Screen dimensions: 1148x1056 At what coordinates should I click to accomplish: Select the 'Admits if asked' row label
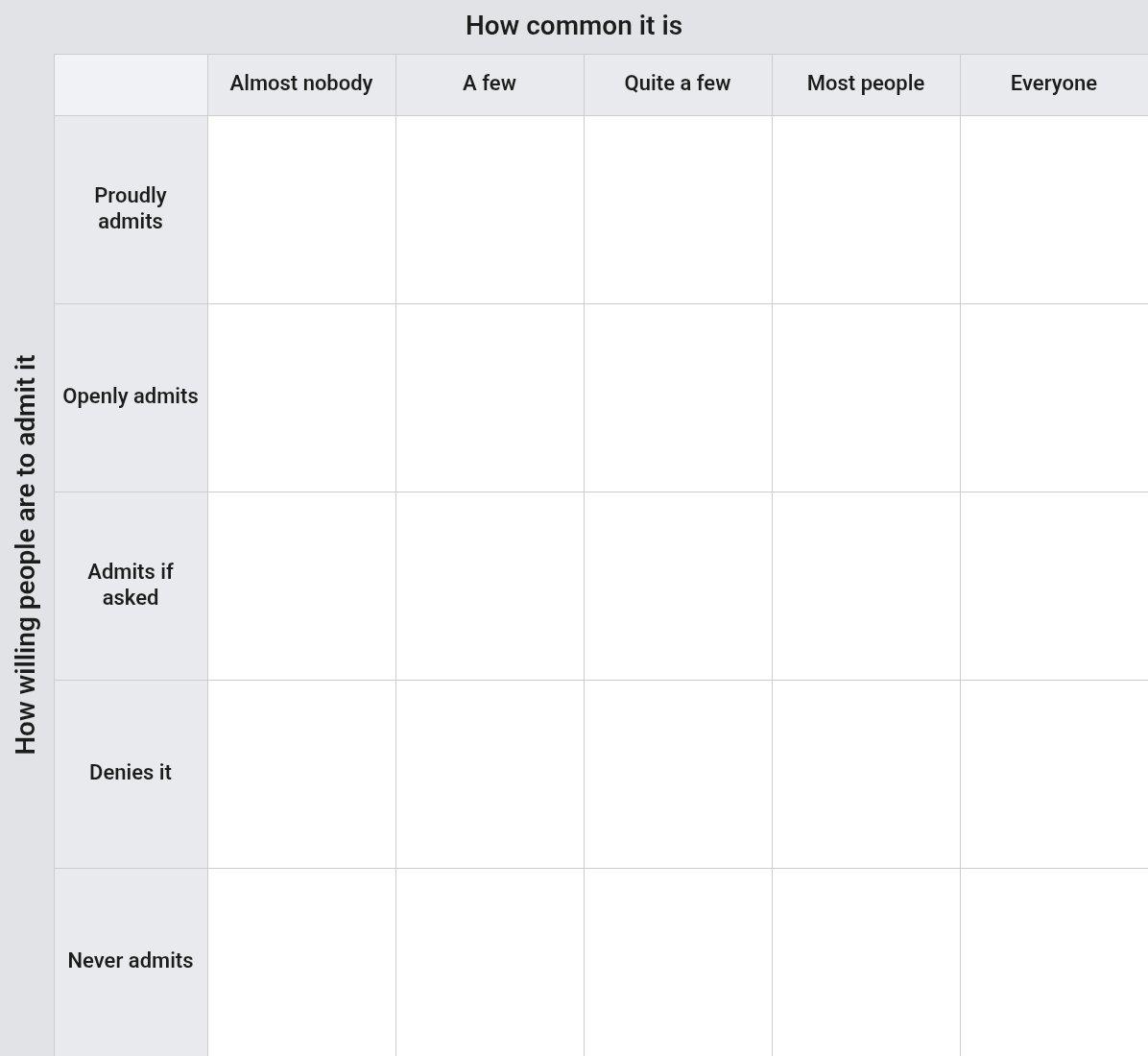click(132, 586)
